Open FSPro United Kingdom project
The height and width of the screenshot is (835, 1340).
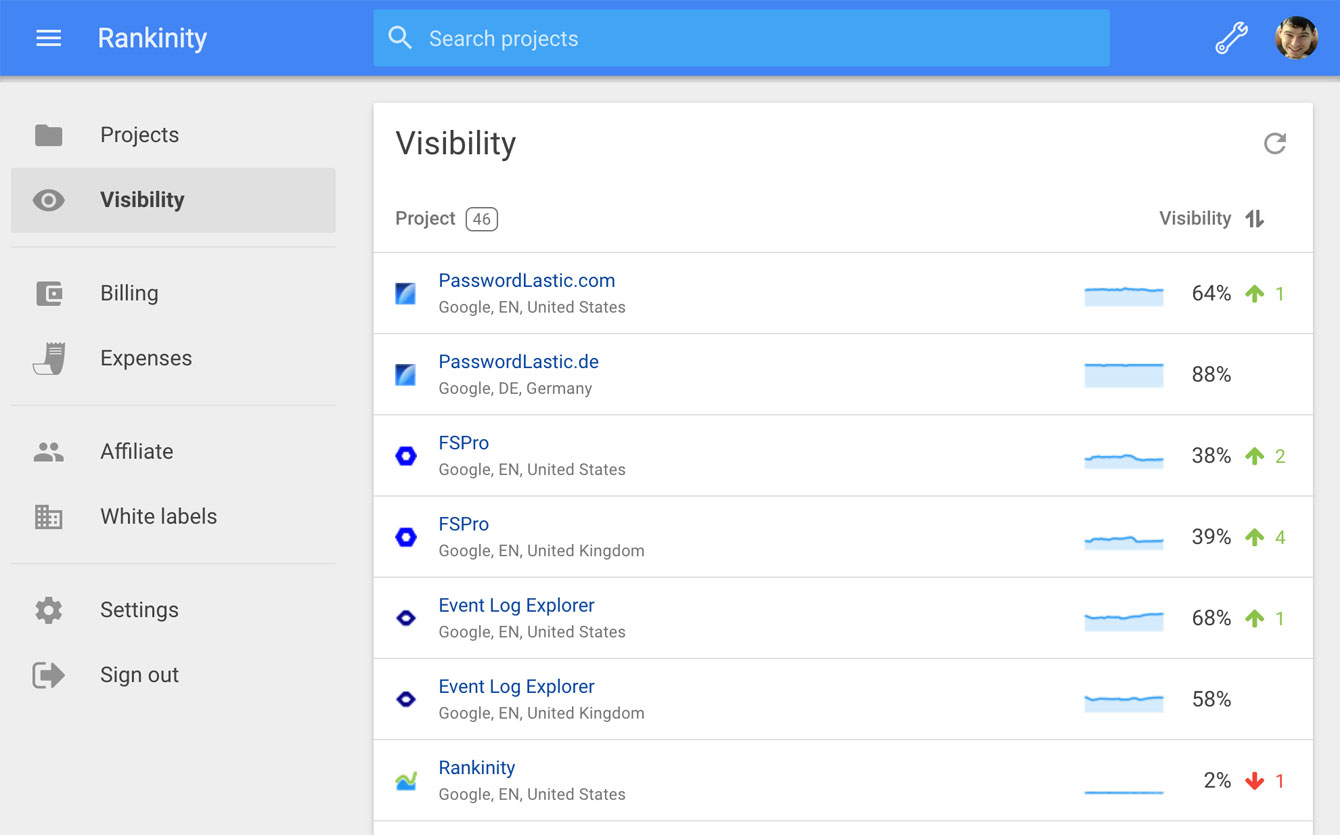click(x=464, y=524)
